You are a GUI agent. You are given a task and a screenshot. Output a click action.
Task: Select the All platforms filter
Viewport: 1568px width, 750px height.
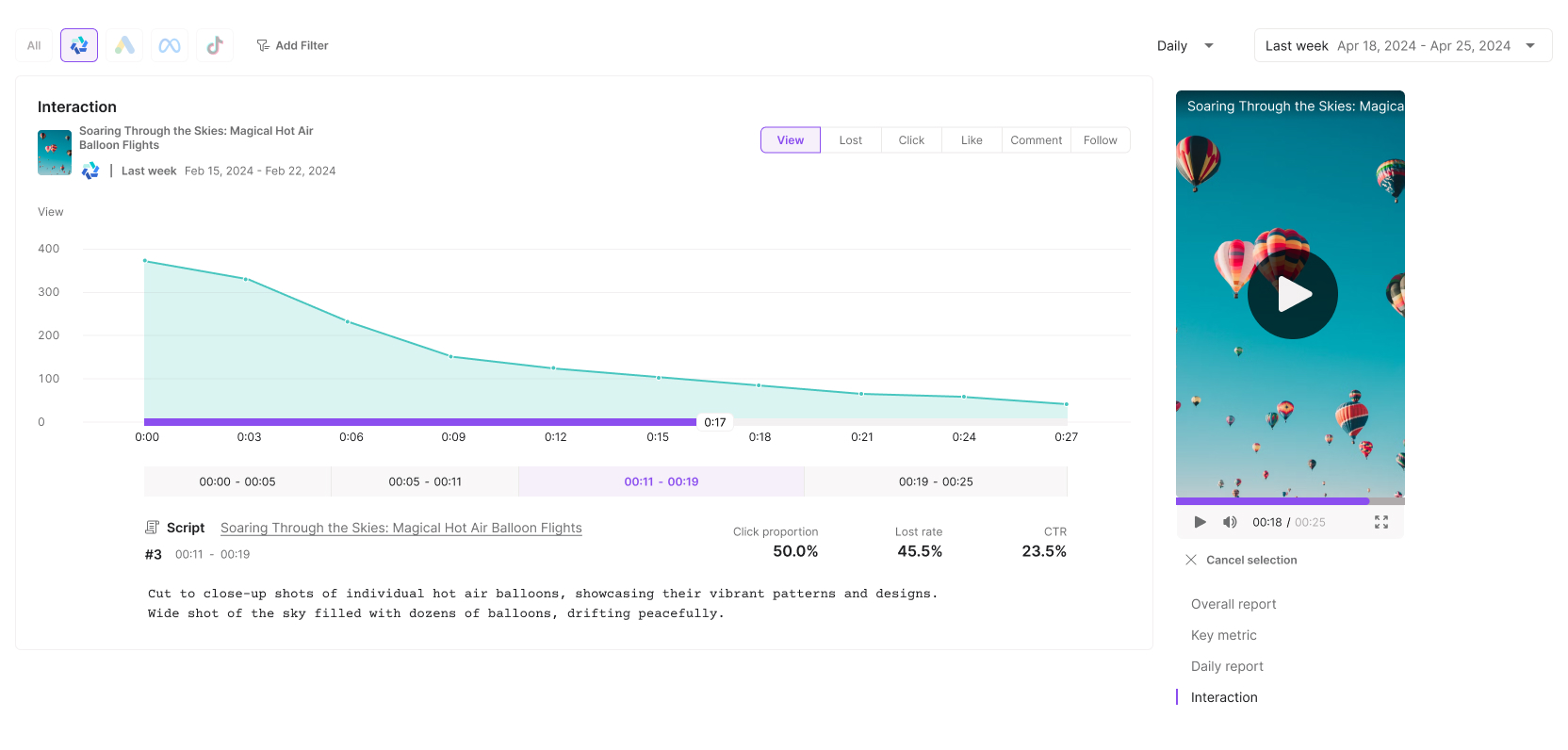click(34, 45)
